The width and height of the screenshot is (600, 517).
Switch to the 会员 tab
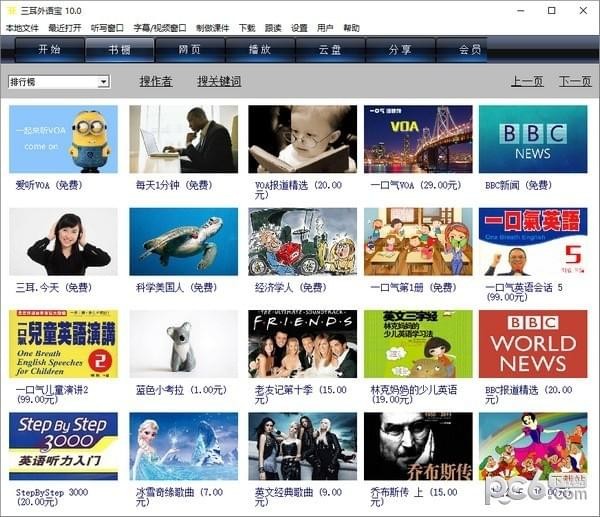pos(461,50)
